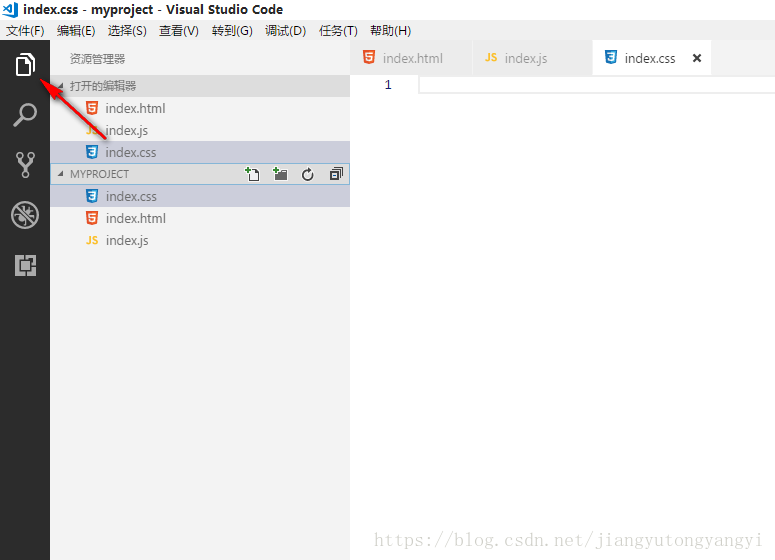
Task: Click New Folder icon in MYPROJECT header
Action: 280,174
